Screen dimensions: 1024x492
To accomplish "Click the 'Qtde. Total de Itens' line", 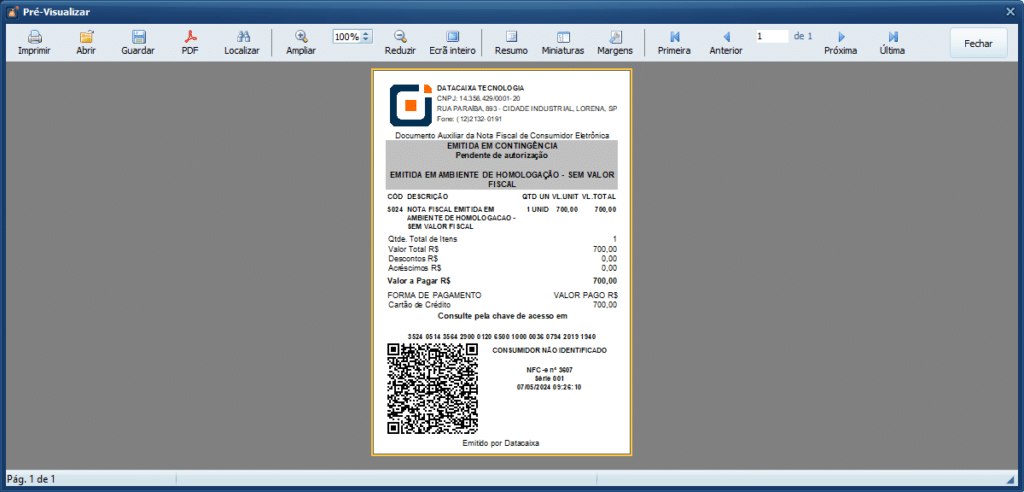I will pyautogui.click(x=502, y=239).
